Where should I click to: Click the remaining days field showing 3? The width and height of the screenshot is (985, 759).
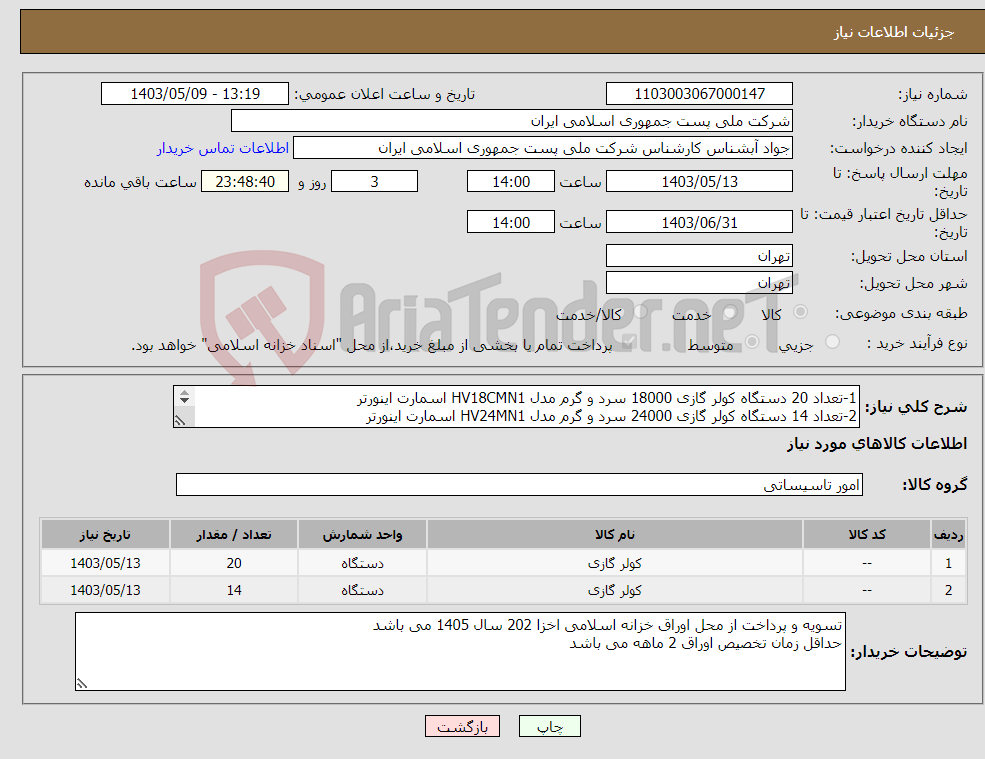click(374, 182)
